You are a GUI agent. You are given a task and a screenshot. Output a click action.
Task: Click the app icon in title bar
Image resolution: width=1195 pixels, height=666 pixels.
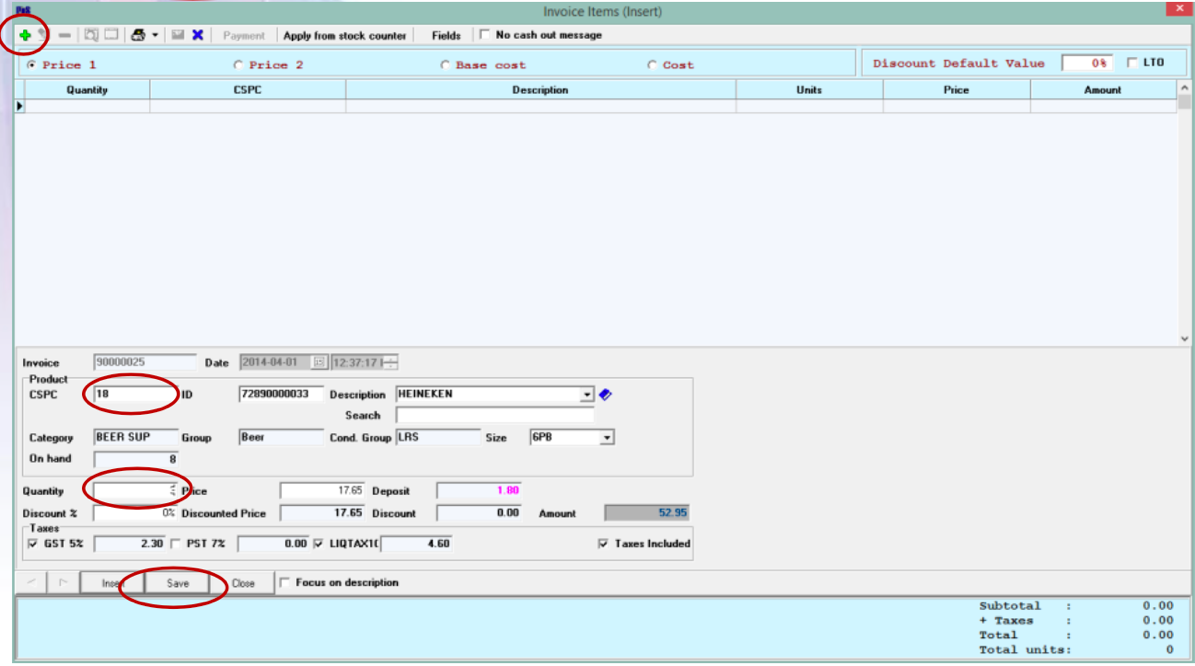coord(23,10)
